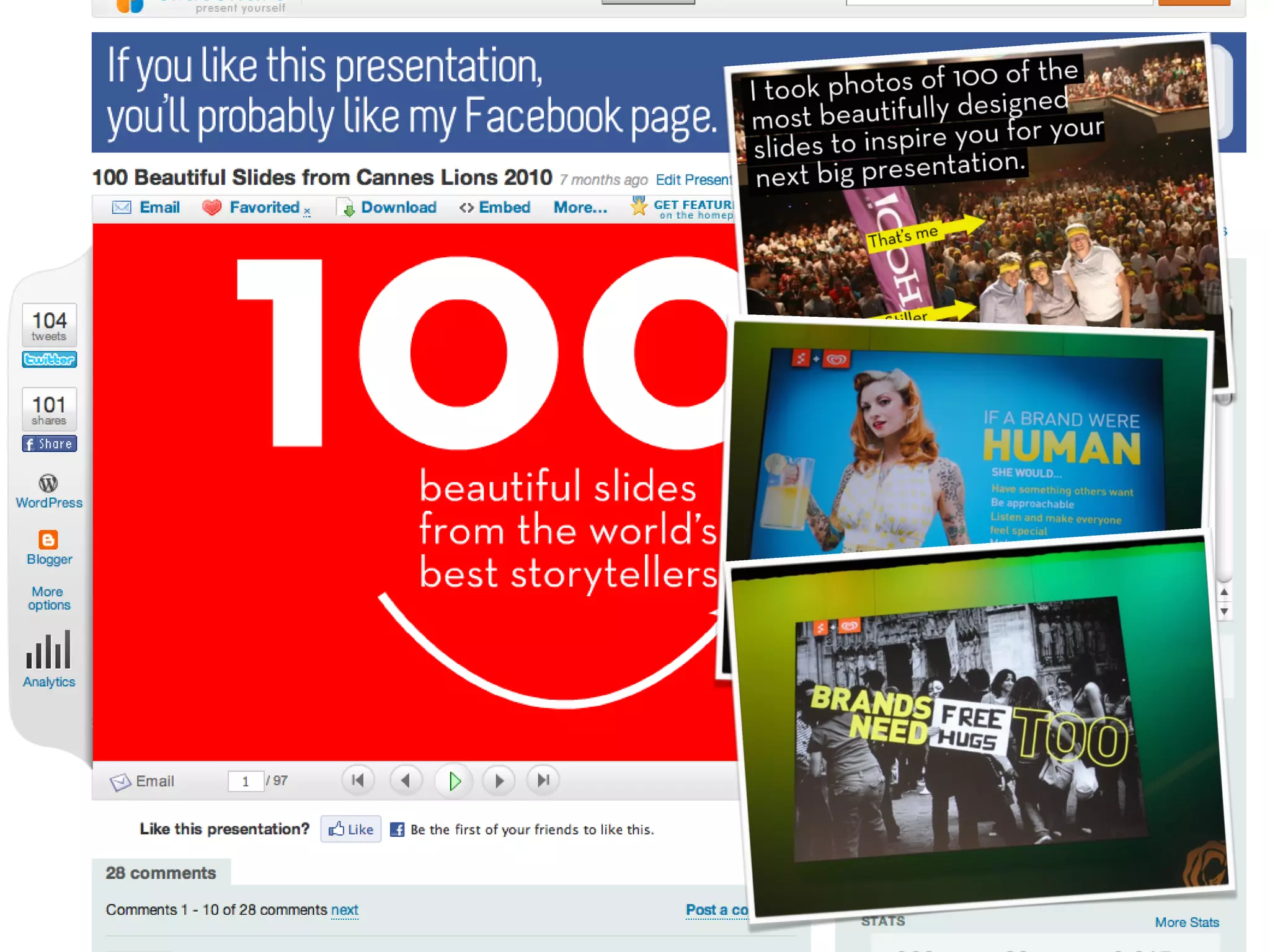Open the More Stats link
This screenshot has height=952, width=1270.
click(x=1186, y=922)
